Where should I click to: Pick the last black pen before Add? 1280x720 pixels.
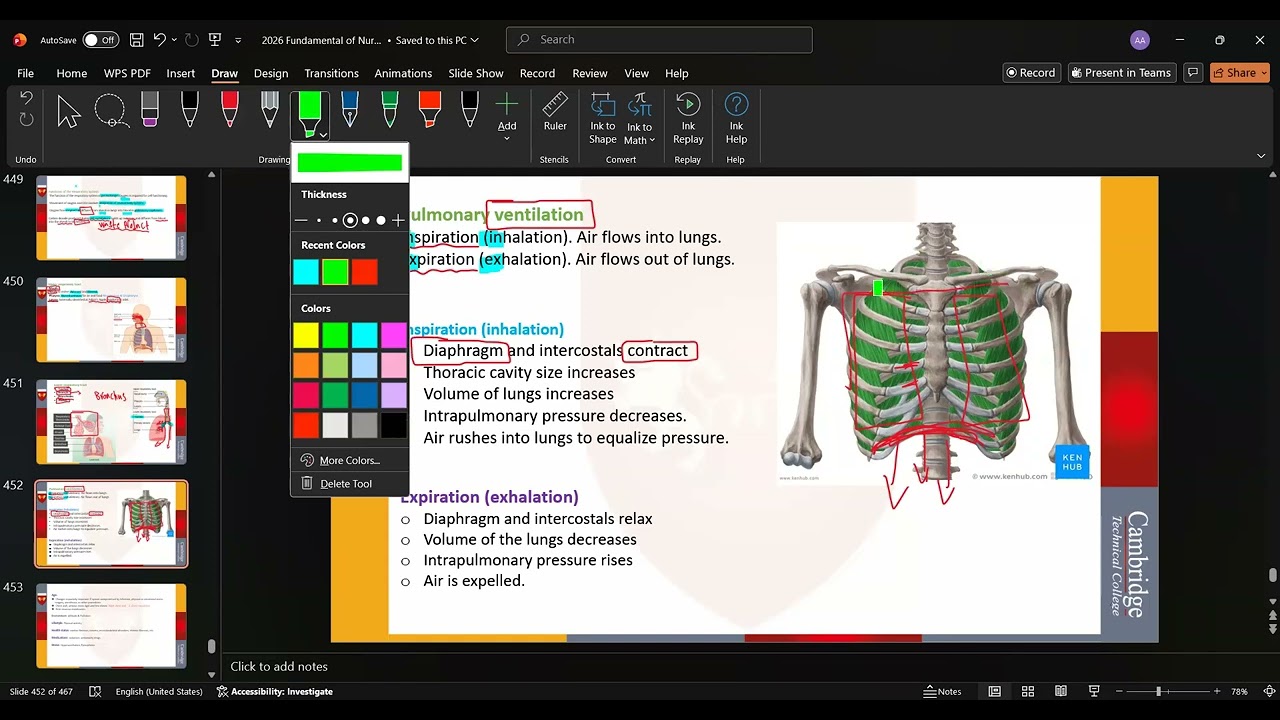pyautogui.click(x=470, y=110)
